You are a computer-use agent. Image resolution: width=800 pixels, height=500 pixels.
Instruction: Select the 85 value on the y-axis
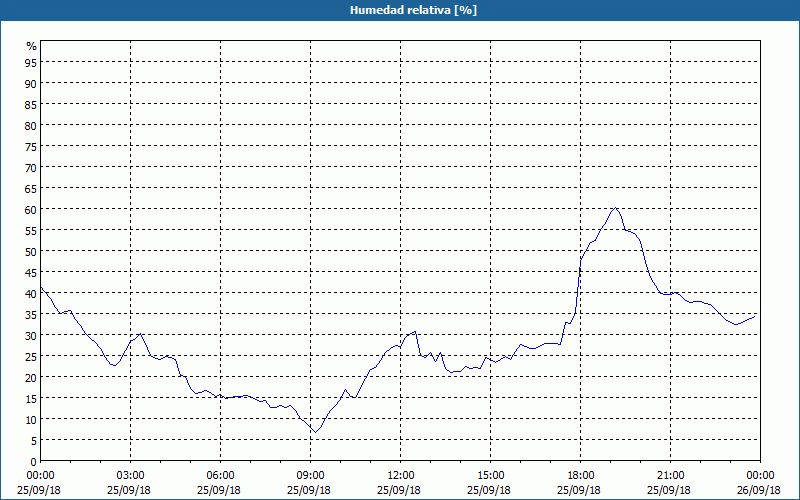31,104
